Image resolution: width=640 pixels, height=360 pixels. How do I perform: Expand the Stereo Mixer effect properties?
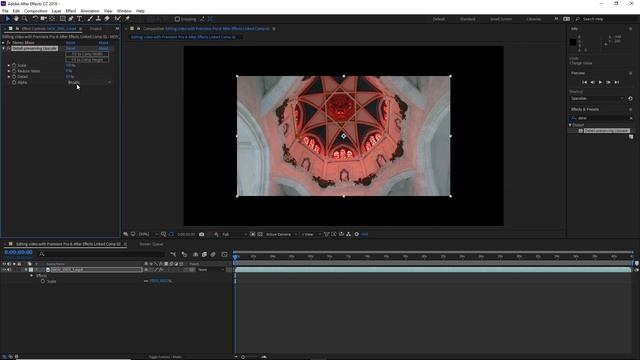(x=3, y=42)
